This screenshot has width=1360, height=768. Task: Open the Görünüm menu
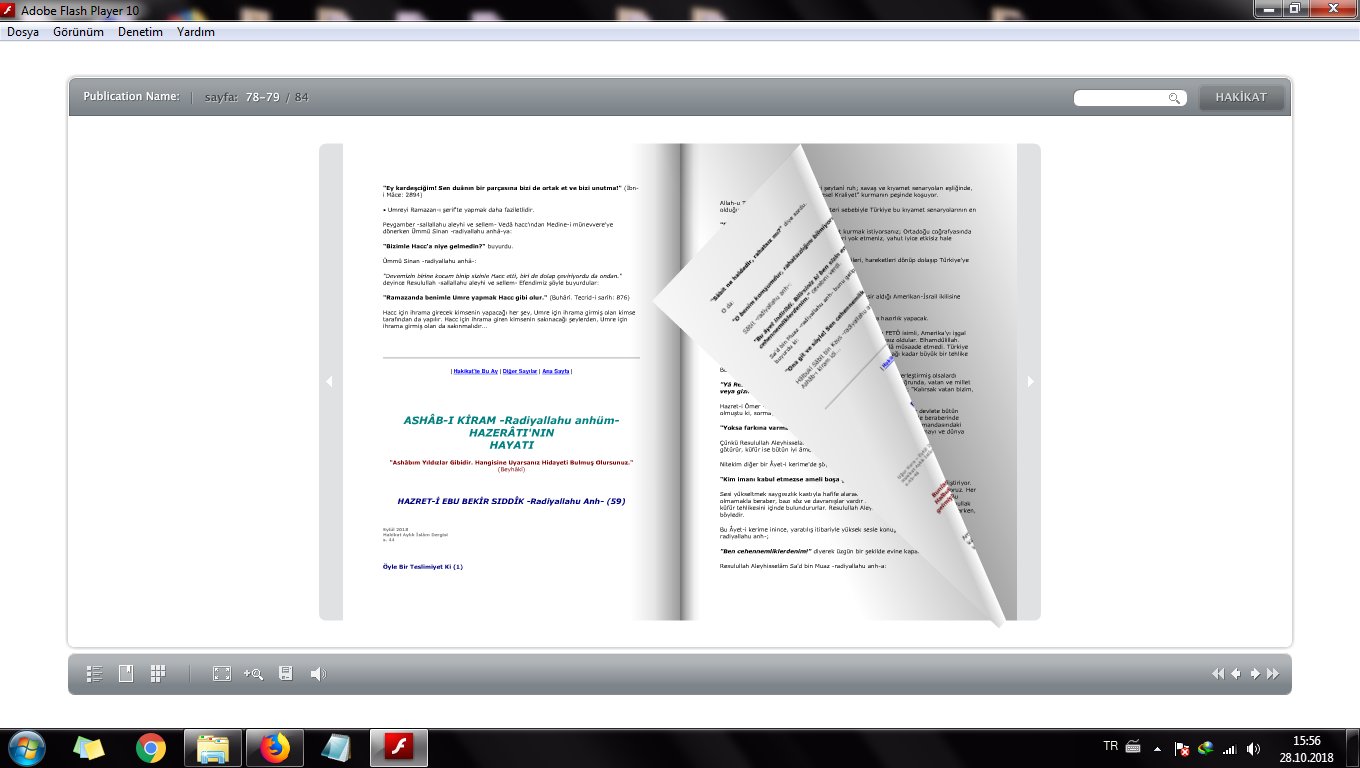pyautogui.click(x=78, y=32)
